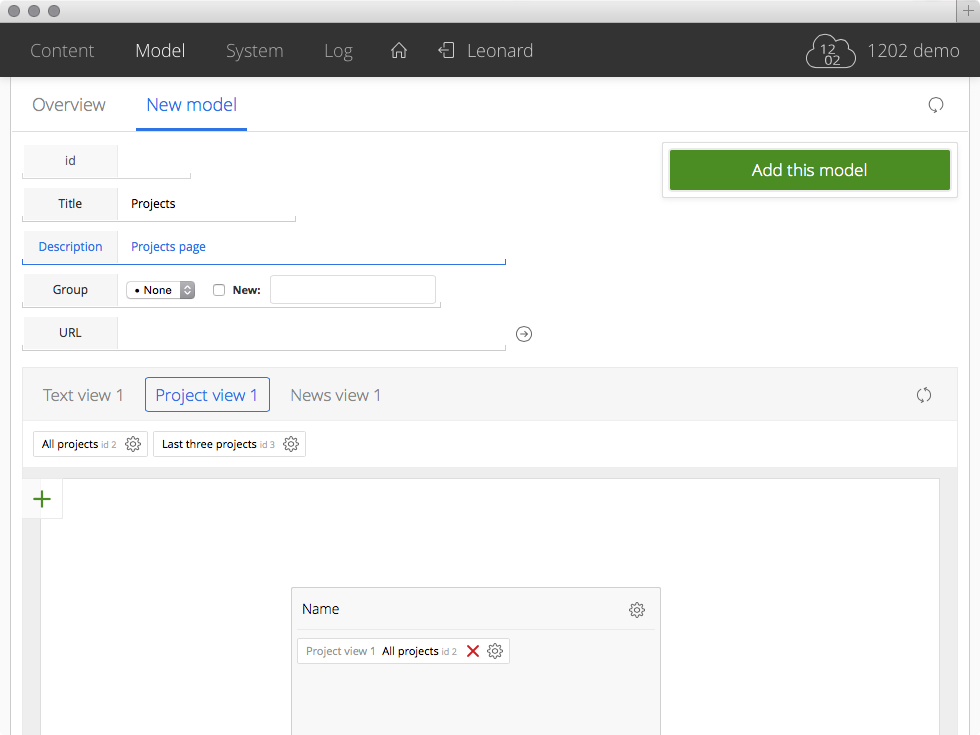Click the green plus add icon
The height and width of the screenshot is (735, 980).
click(x=42, y=499)
